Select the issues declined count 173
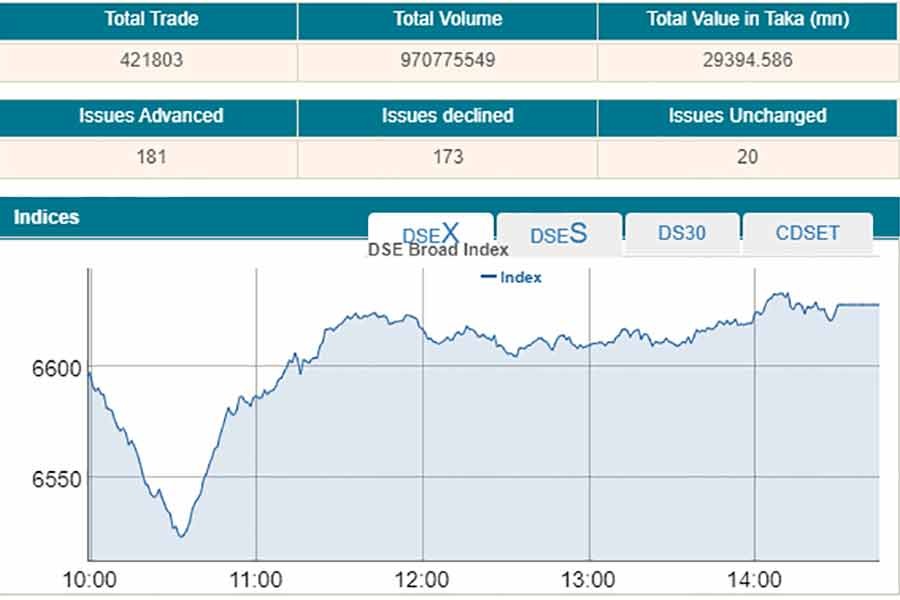This screenshot has height=600, width=900. [448, 157]
